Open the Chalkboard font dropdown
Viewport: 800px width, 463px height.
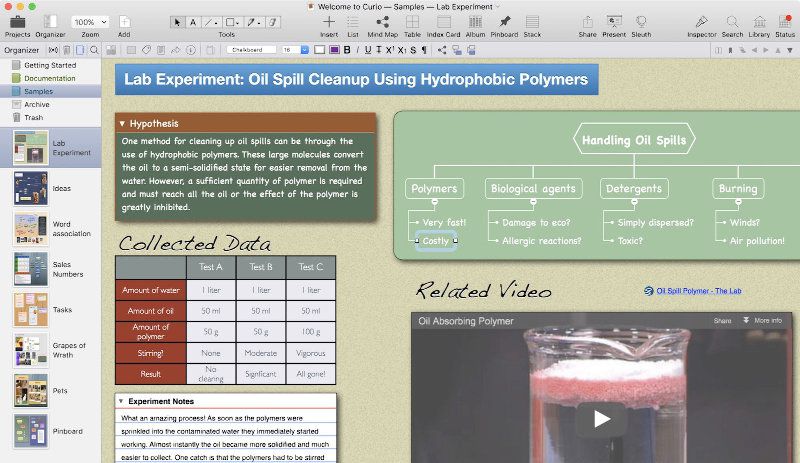pos(252,49)
